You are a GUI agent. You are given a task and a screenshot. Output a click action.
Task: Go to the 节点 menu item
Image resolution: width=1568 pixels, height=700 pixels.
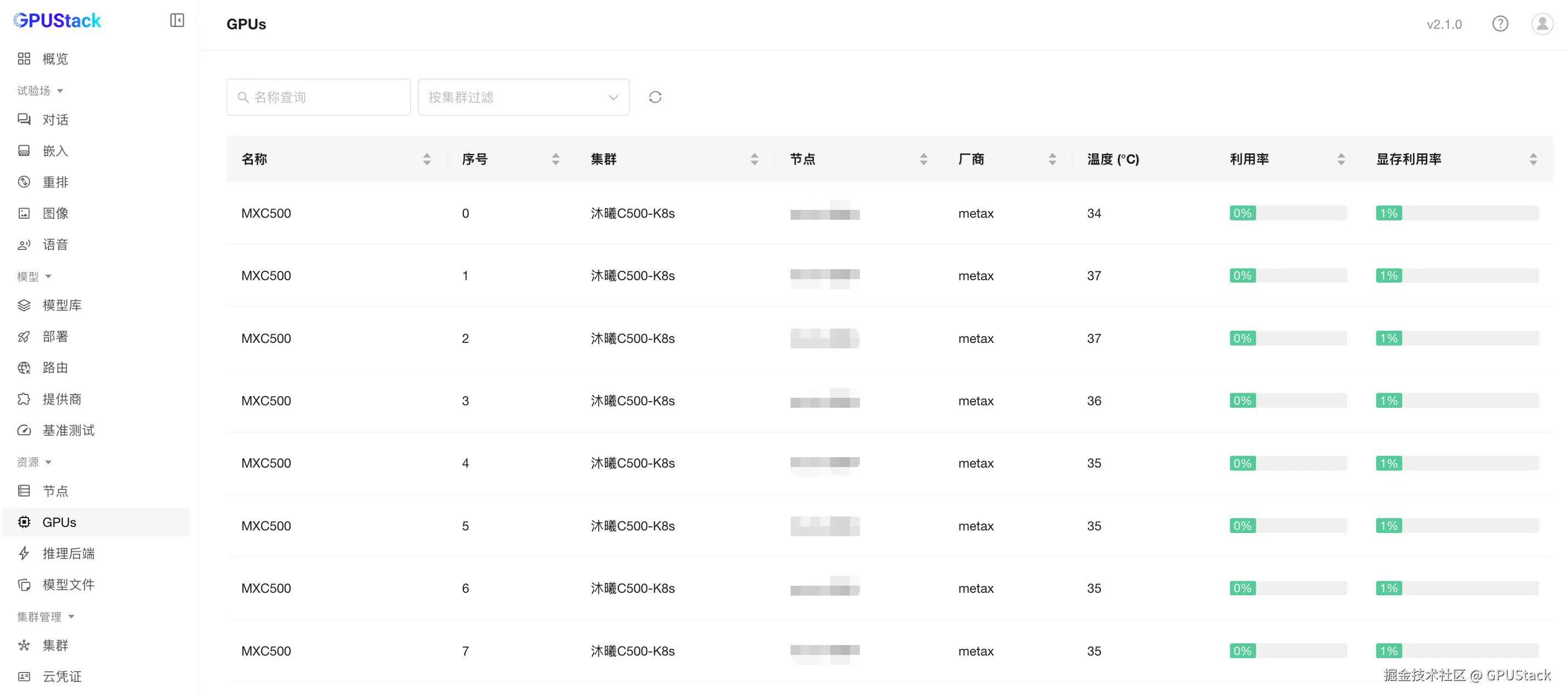pyautogui.click(x=56, y=491)
